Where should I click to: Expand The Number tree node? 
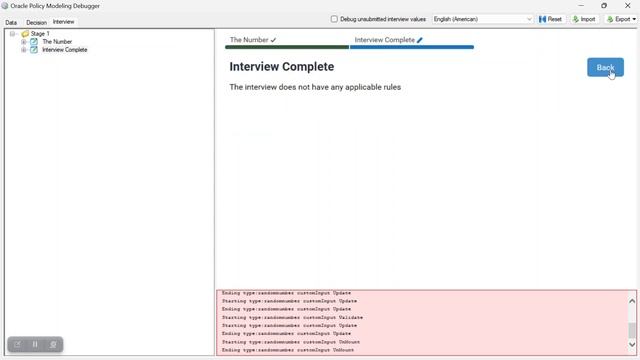pyautogui.click(x=24, y=42)
